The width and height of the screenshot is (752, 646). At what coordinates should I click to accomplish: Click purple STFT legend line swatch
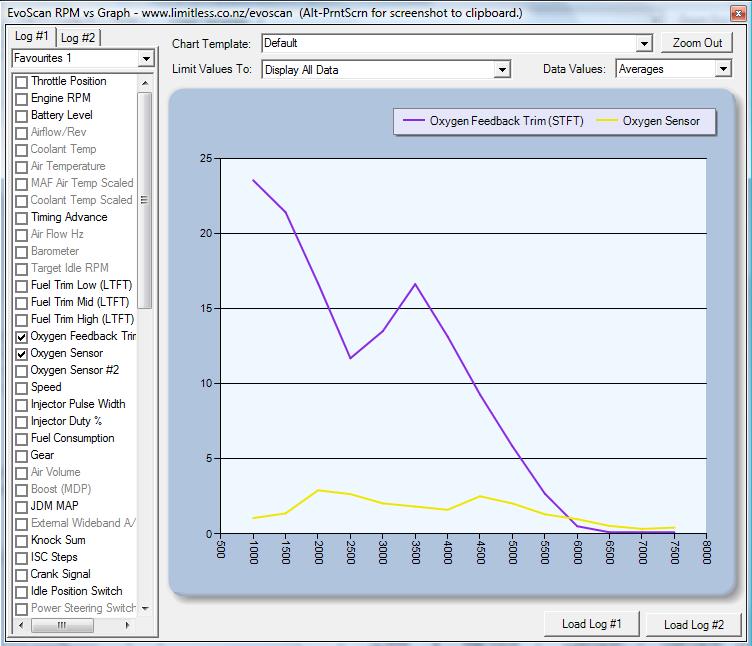pyautogui.click(x=413, y=121)
